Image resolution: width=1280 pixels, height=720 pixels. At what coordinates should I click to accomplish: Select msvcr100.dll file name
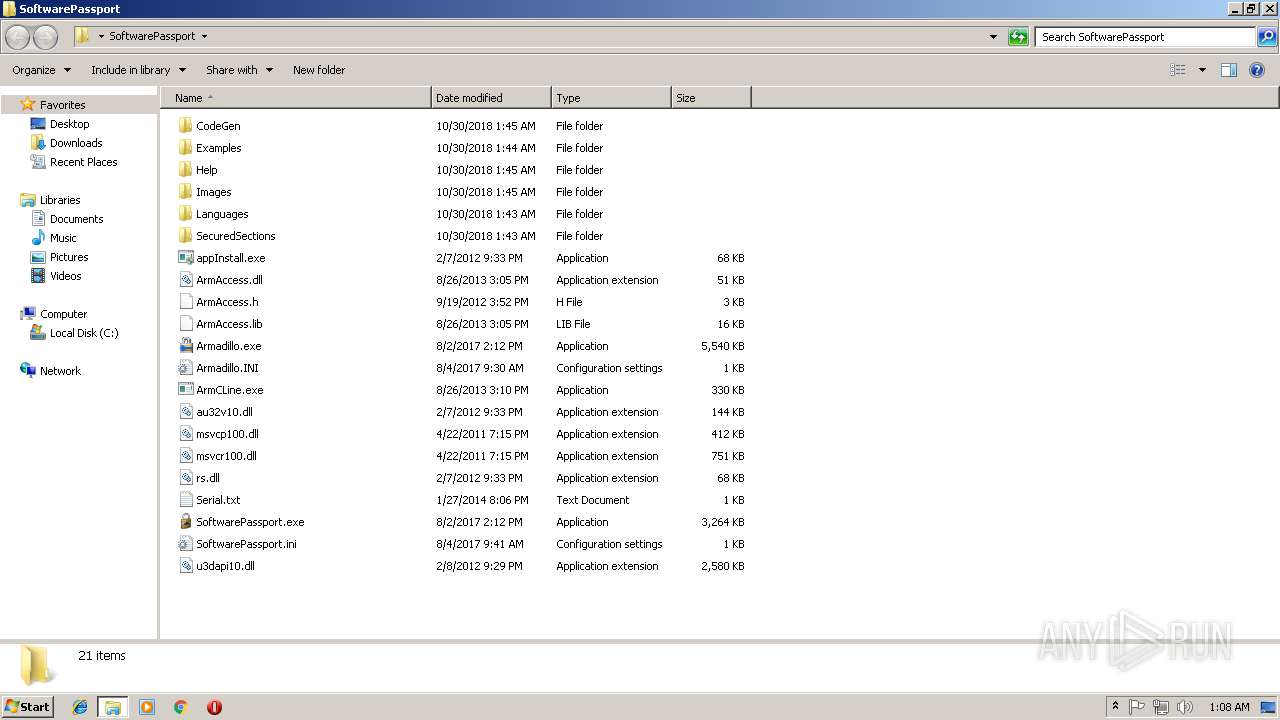(x=226, y=456)
